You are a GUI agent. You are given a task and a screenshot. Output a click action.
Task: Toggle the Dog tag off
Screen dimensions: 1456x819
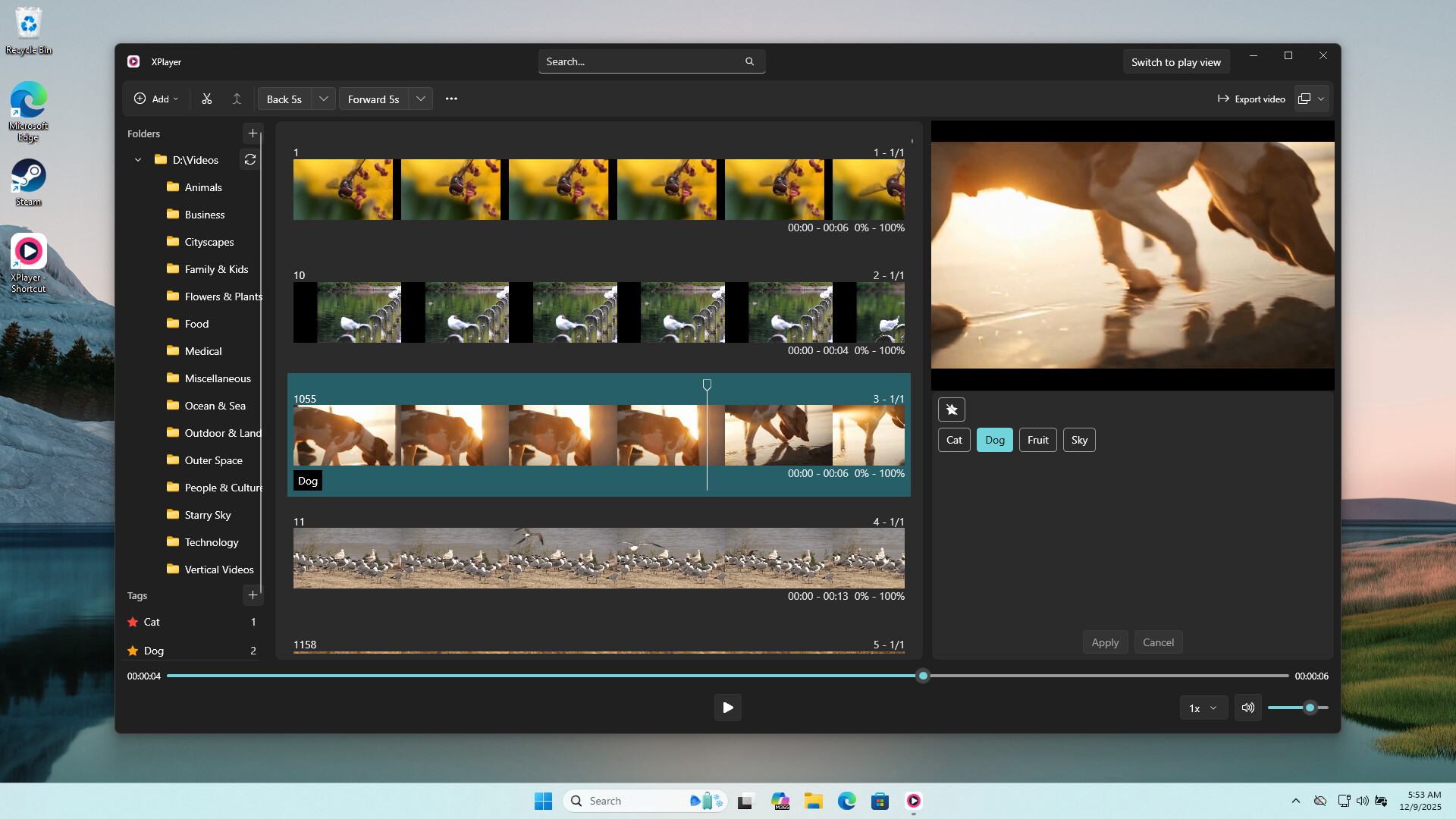click(994, 440)
